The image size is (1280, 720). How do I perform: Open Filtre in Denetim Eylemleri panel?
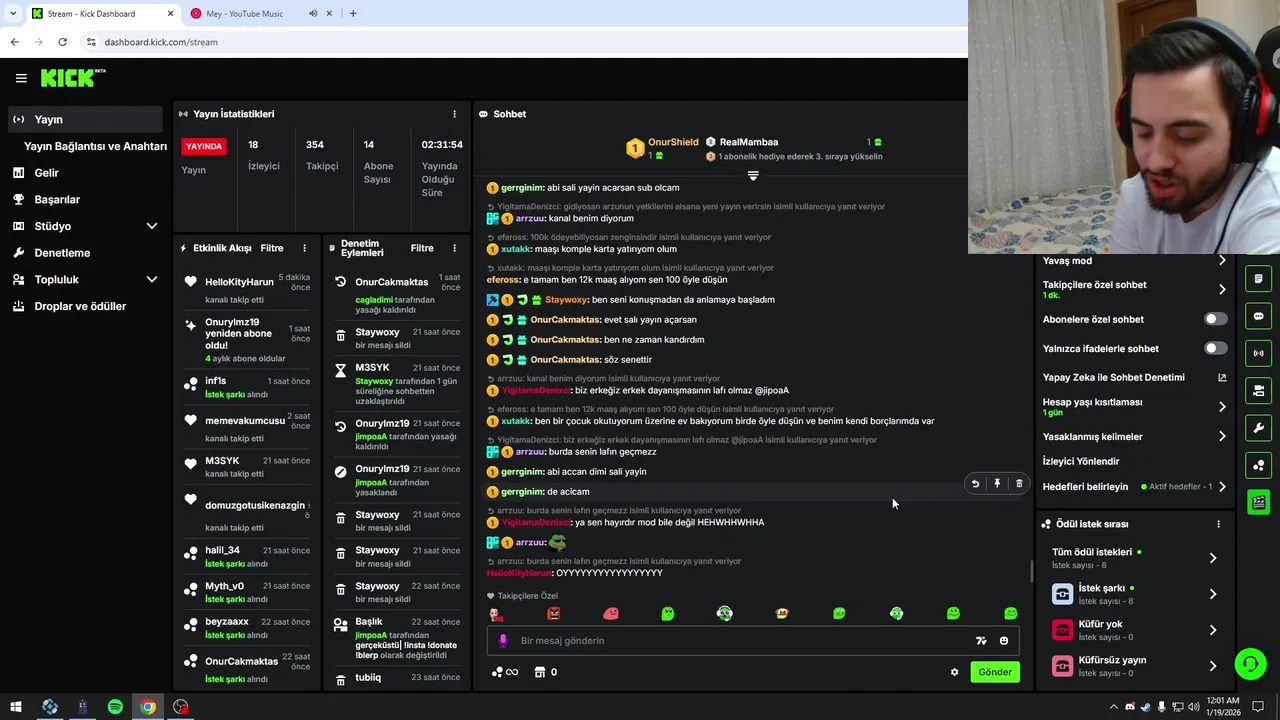click(x=422, y=248)
